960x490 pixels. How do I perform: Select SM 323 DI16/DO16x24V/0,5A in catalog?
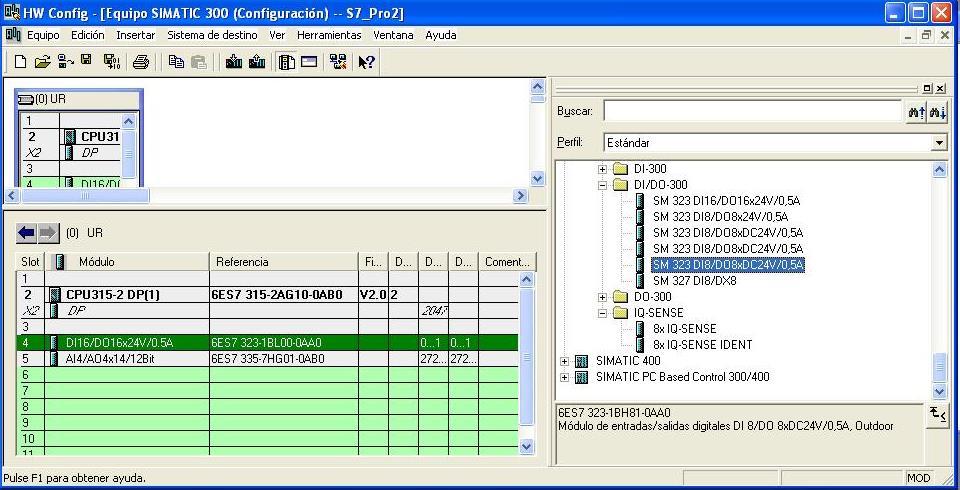pos(726,201)
